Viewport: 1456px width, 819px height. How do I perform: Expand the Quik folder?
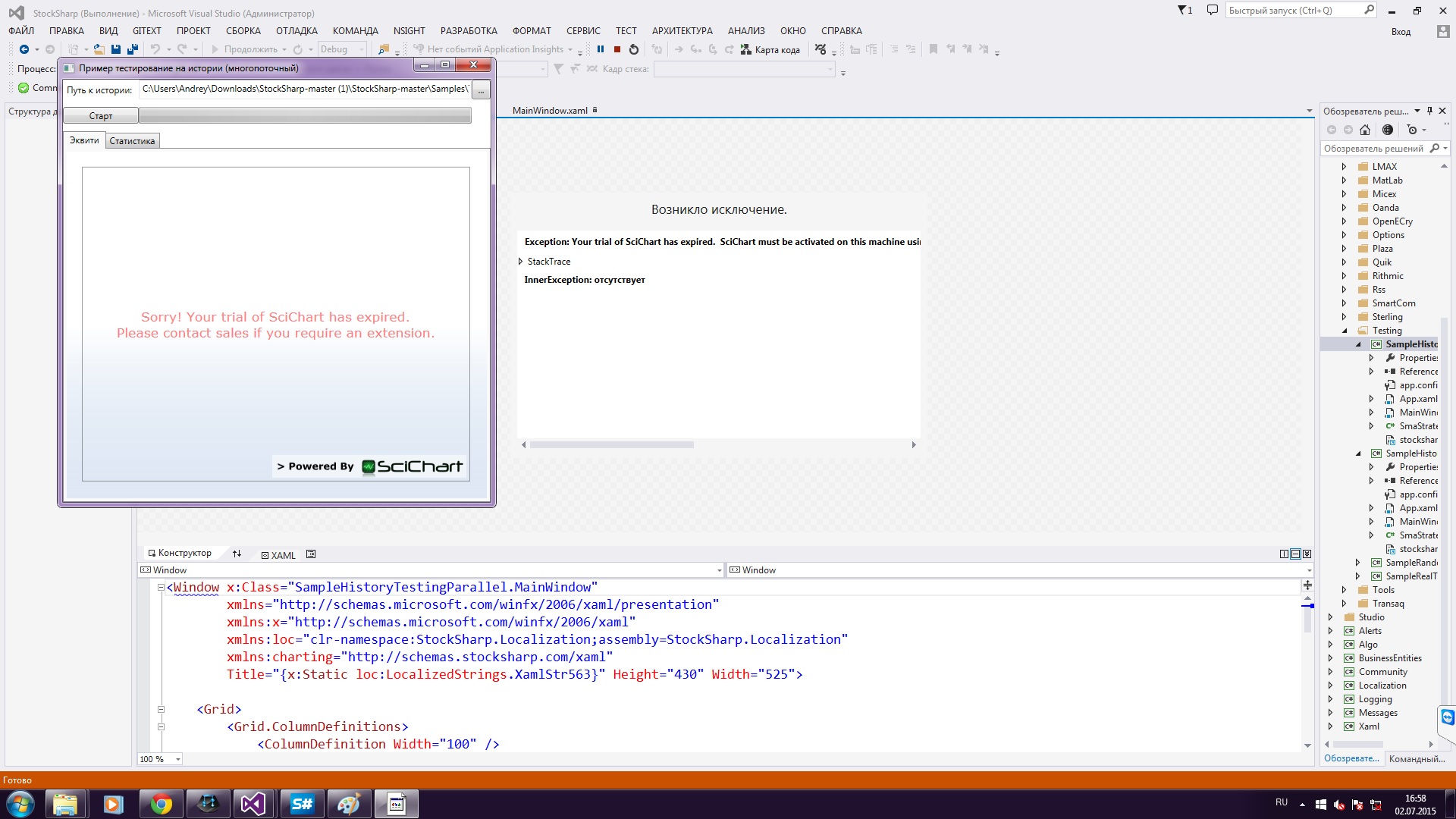1344,262
